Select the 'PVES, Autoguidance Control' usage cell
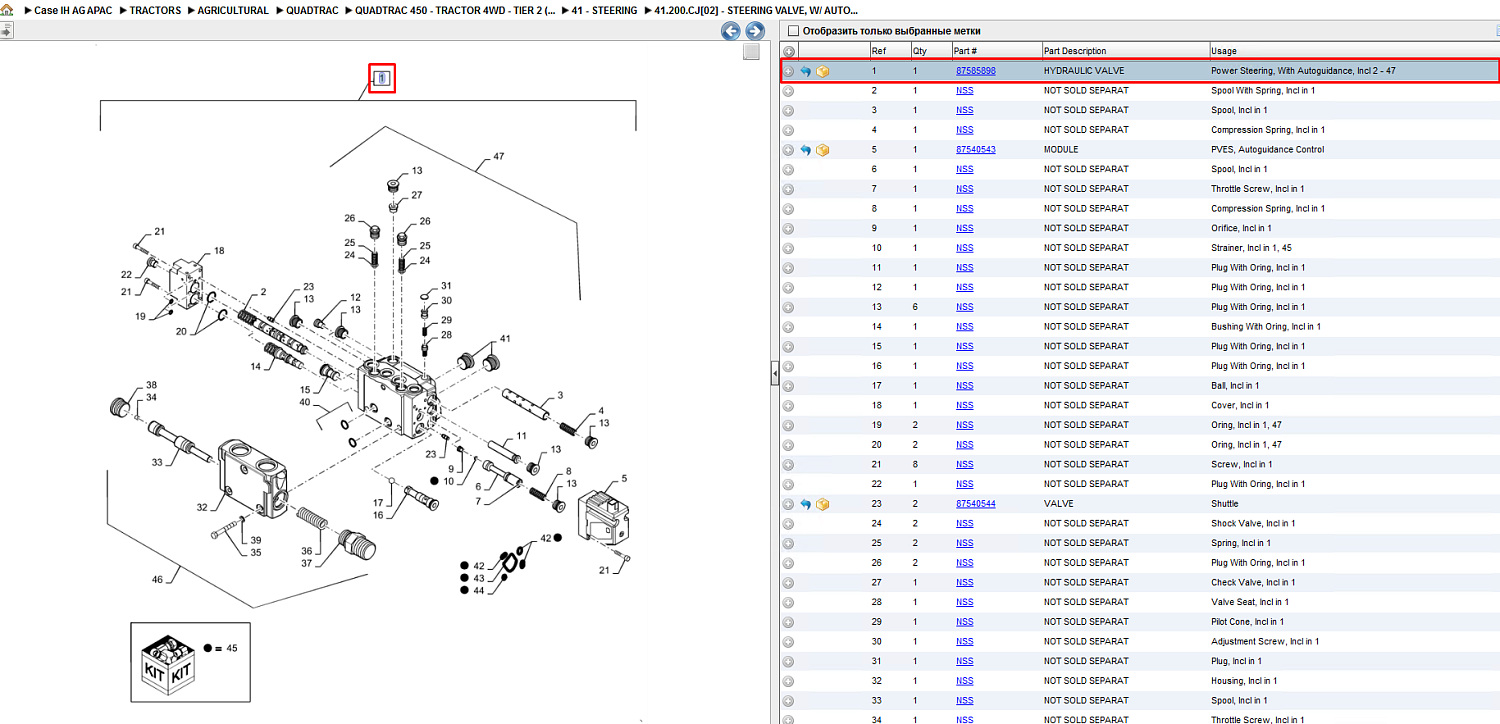This screenshot has height=724, width=1500. (x=1267, y=150)
